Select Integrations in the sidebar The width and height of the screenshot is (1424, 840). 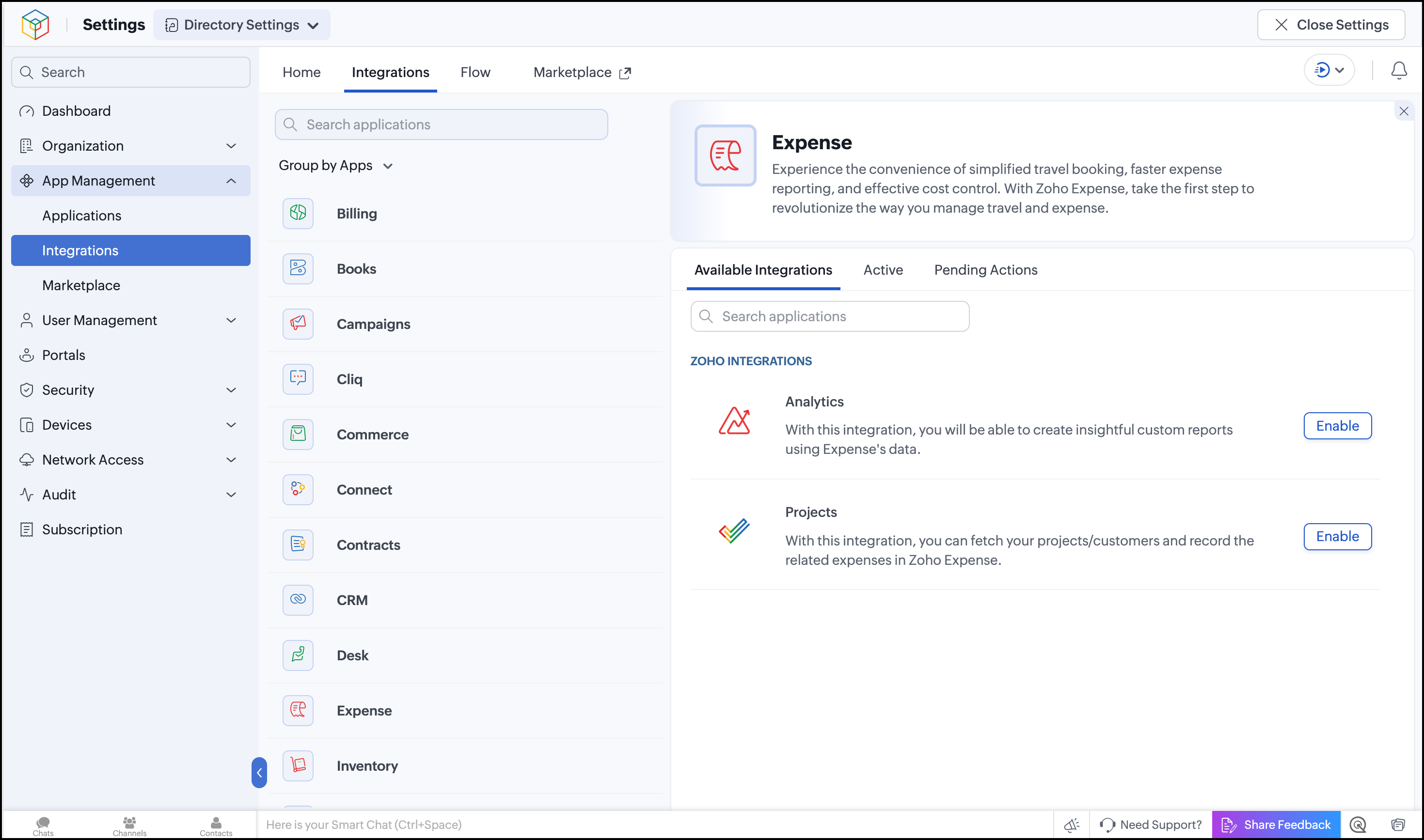pos(131,250)
